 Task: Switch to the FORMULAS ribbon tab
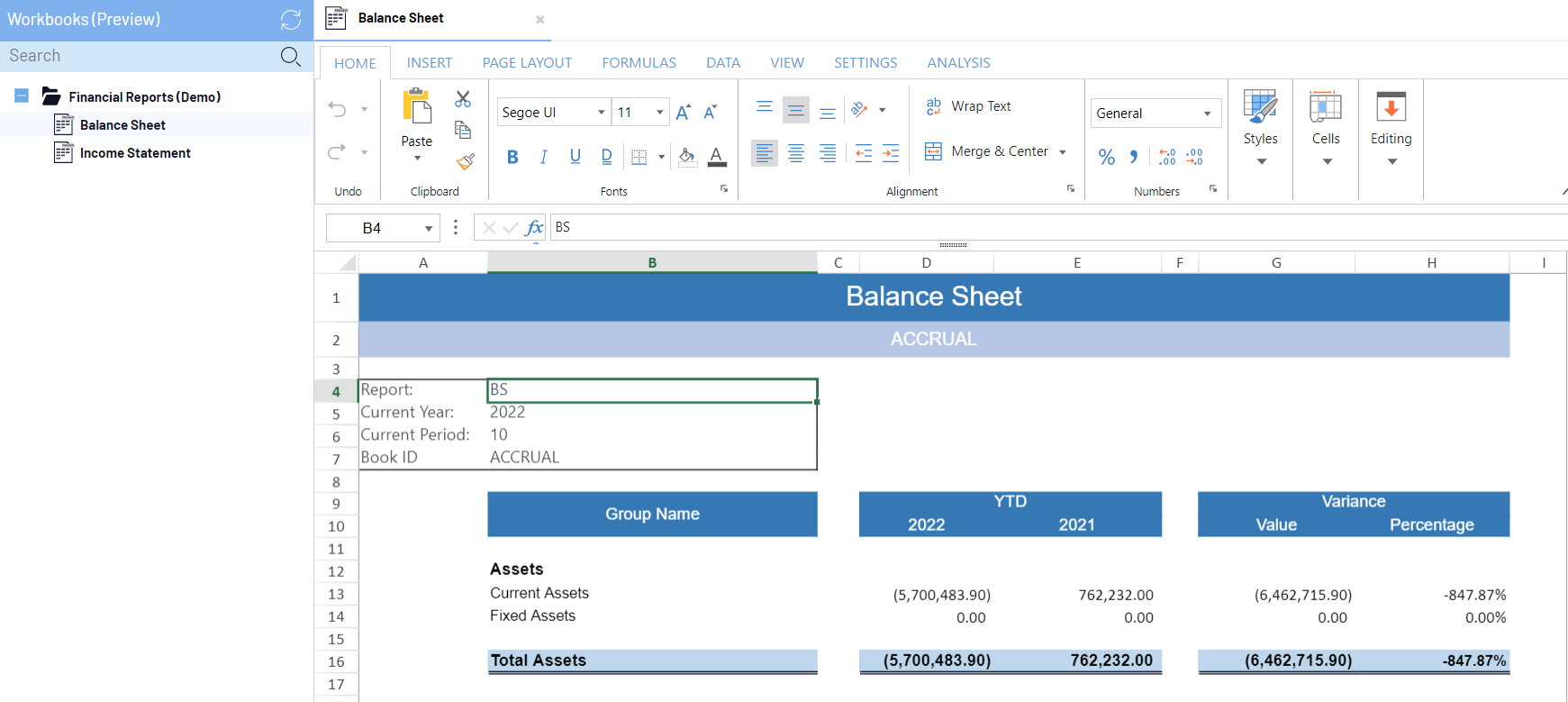(x=639, y=63)
